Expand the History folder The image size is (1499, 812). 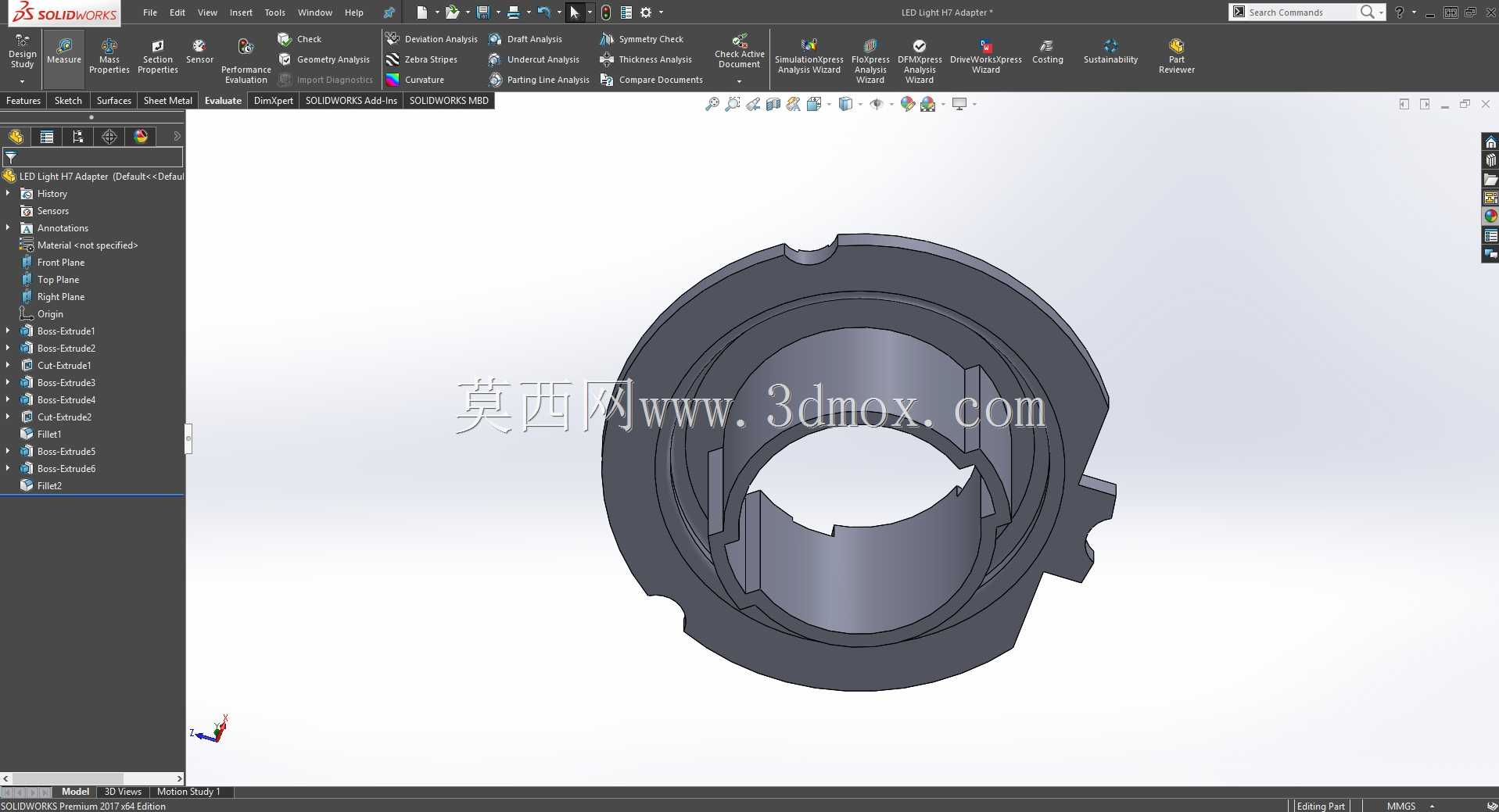(x=8, y=194)
